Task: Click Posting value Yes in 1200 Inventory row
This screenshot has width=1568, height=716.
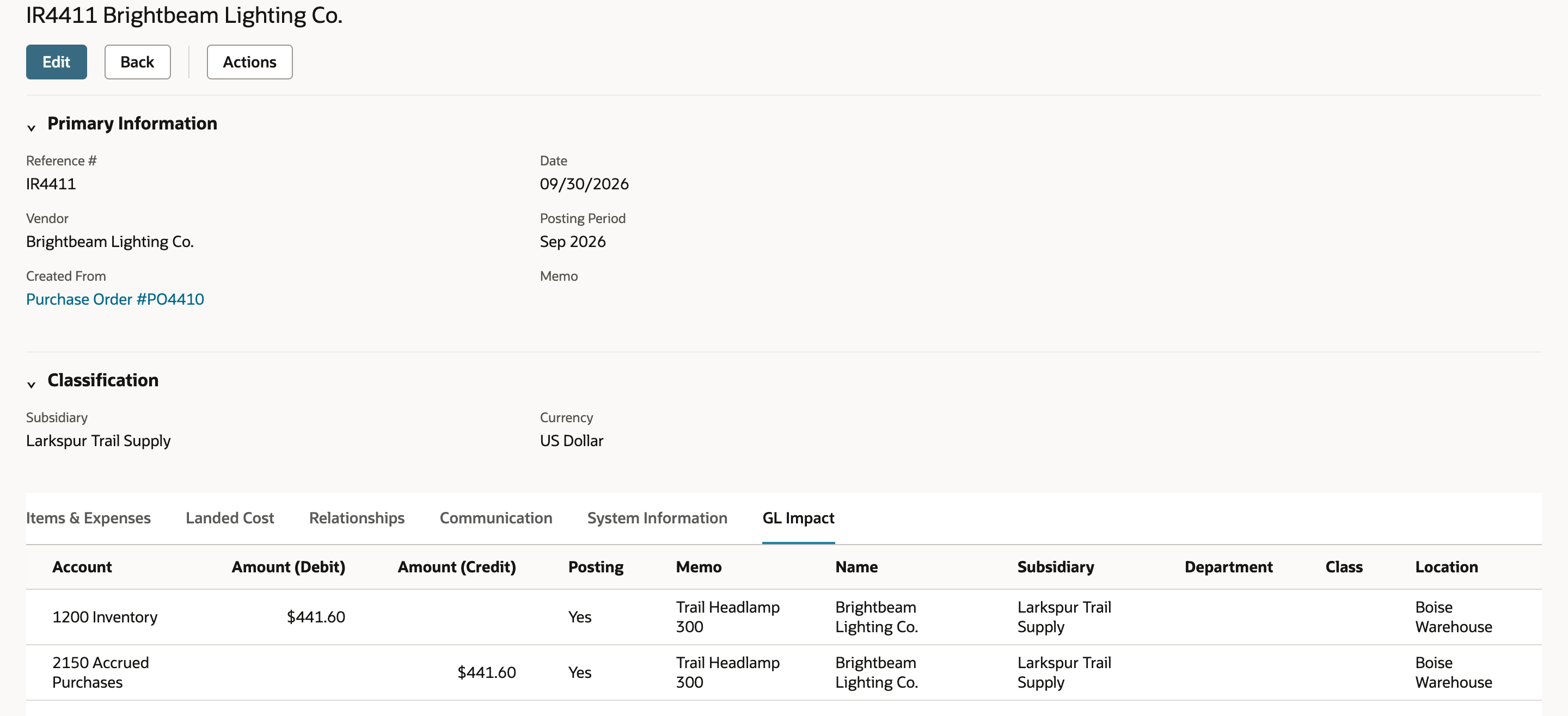Action: (579, 617)
